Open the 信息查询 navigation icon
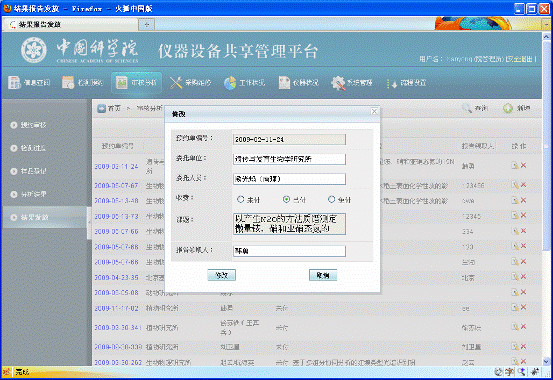Screen dimensions: 553x380 pos(14,83)
